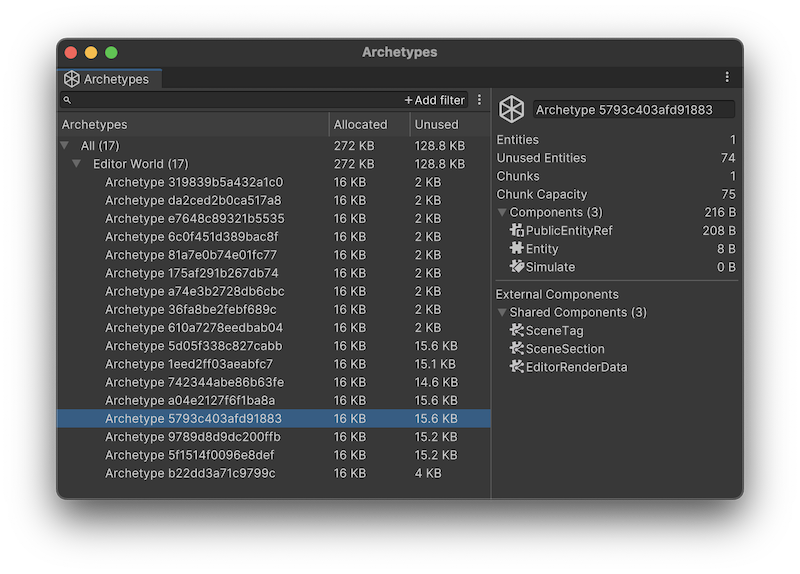Click the EditorRenderData shared component icon
Screen dimensions: 800x574
click(x=517, y=367)
